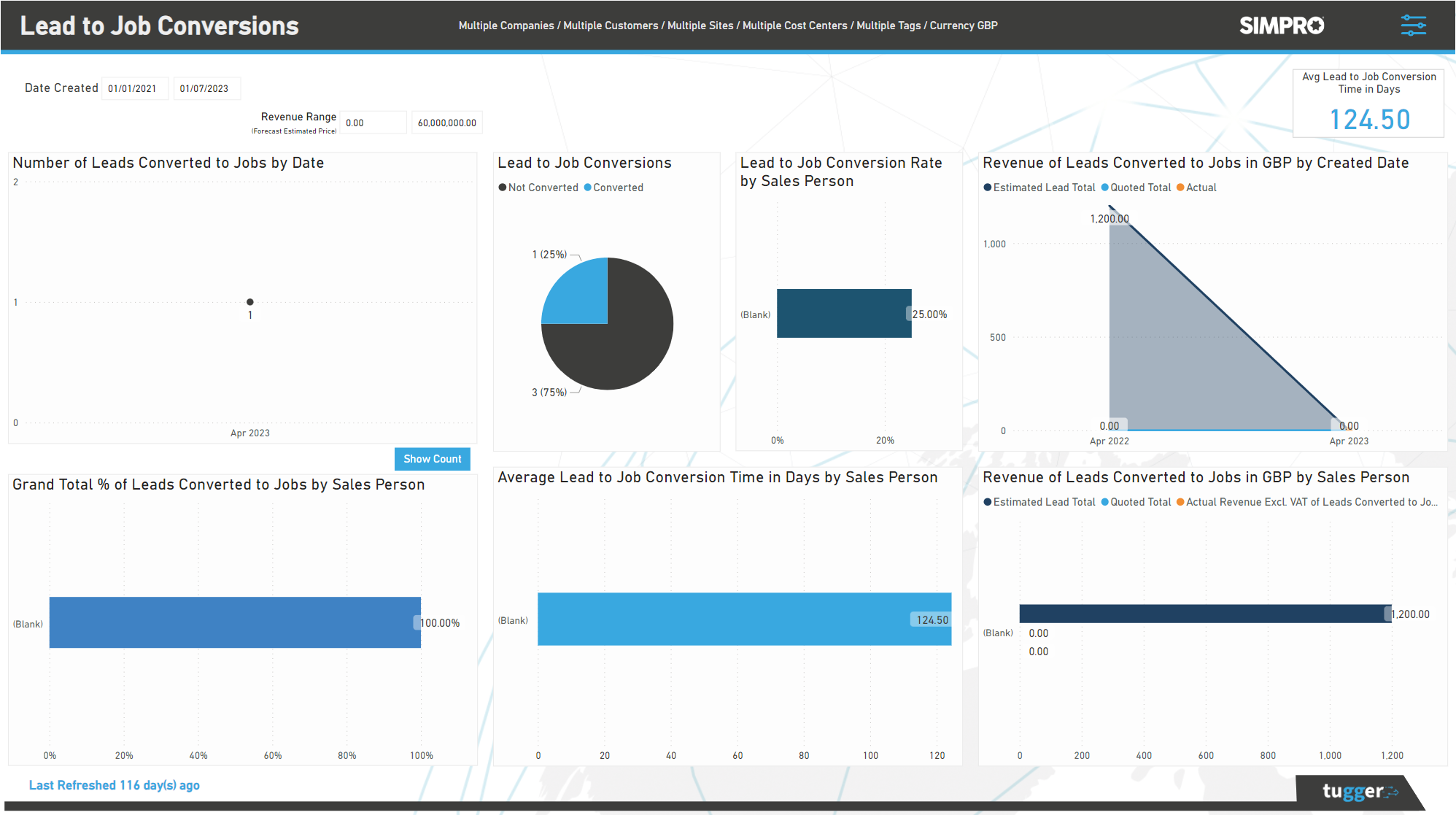Click the Avg Lead to Job Conversion card

coord(1368,102)
